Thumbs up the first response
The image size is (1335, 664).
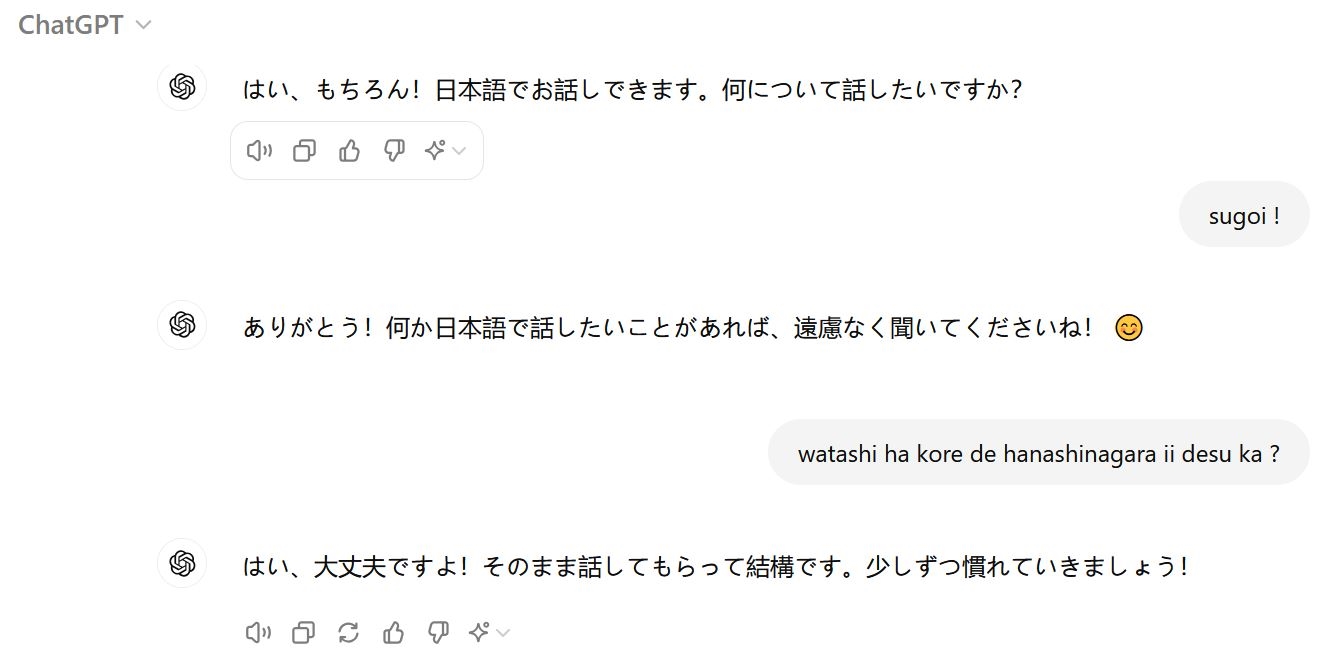[349, 151]
